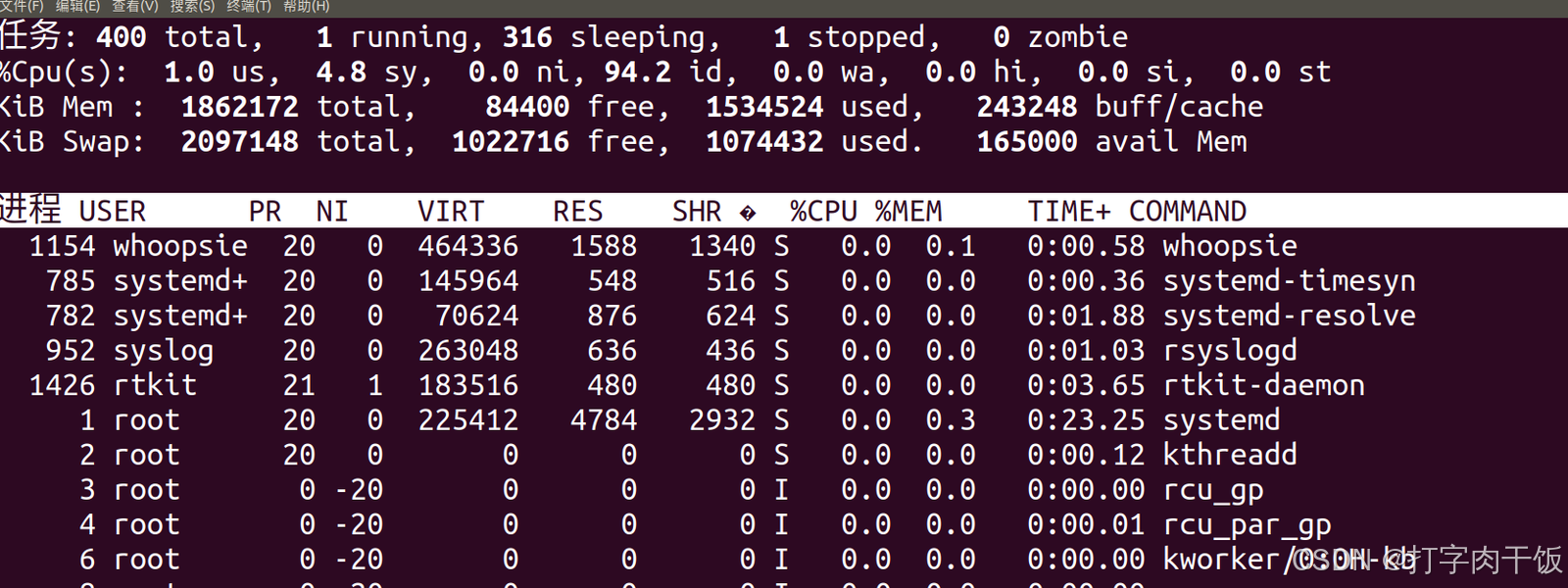The image size is (1568, 588).
Task: Click the rcu_gp command
Action: pos(1213,491)
